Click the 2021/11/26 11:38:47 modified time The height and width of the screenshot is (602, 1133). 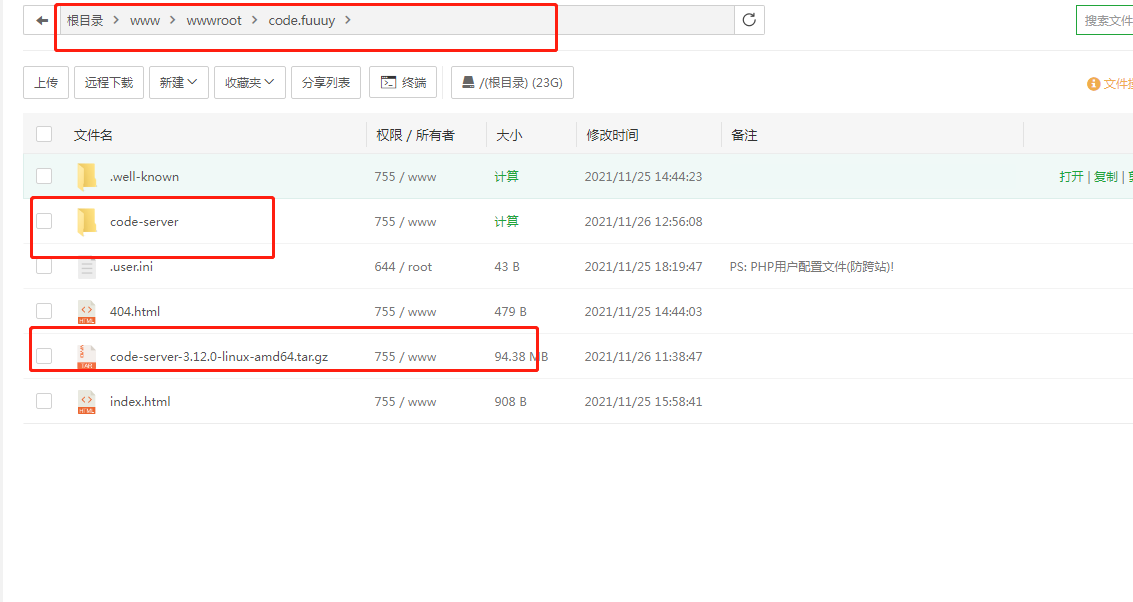pos(643,356)
